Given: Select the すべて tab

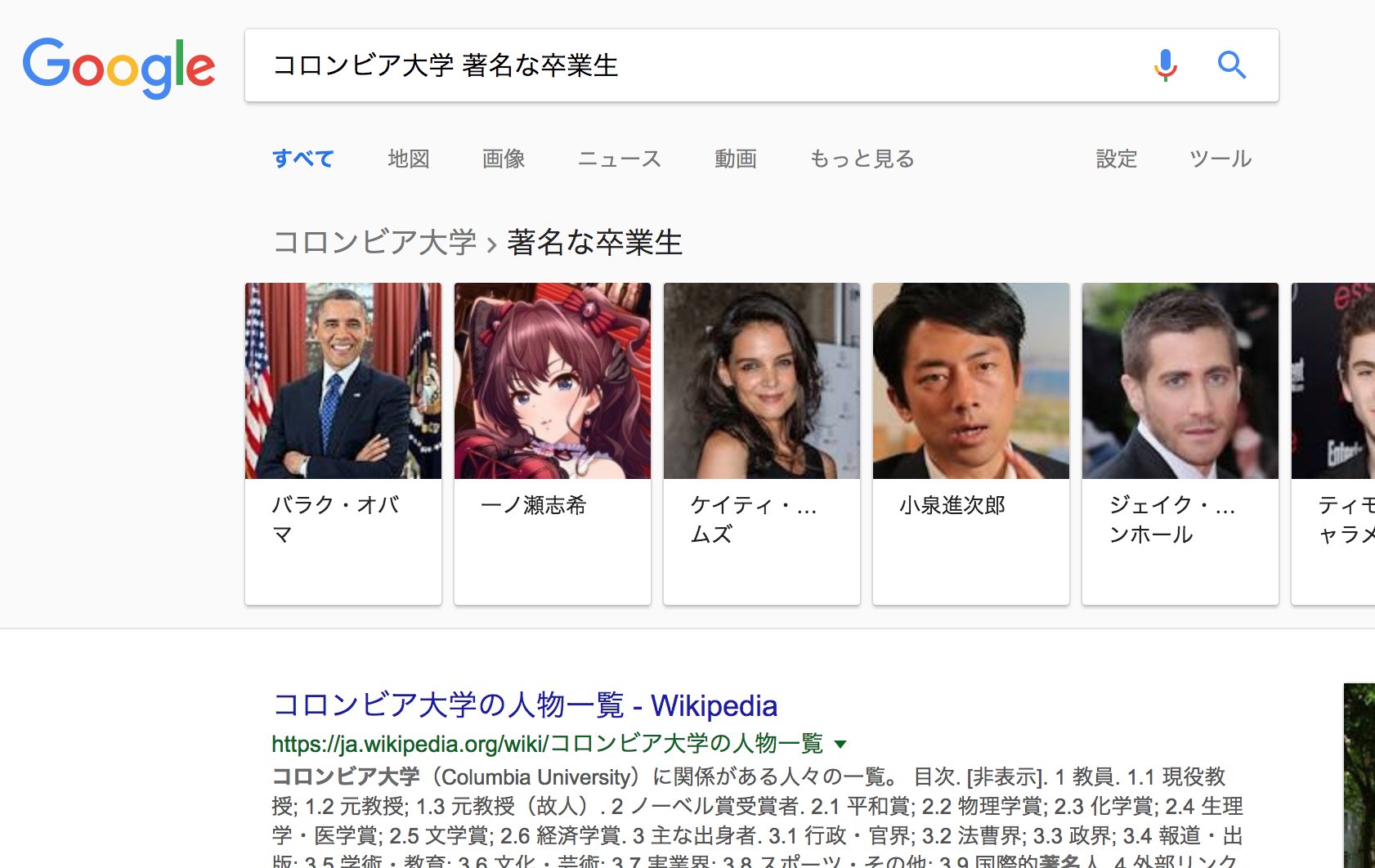Looking at the screenshot, I should (x=303, y=159).
